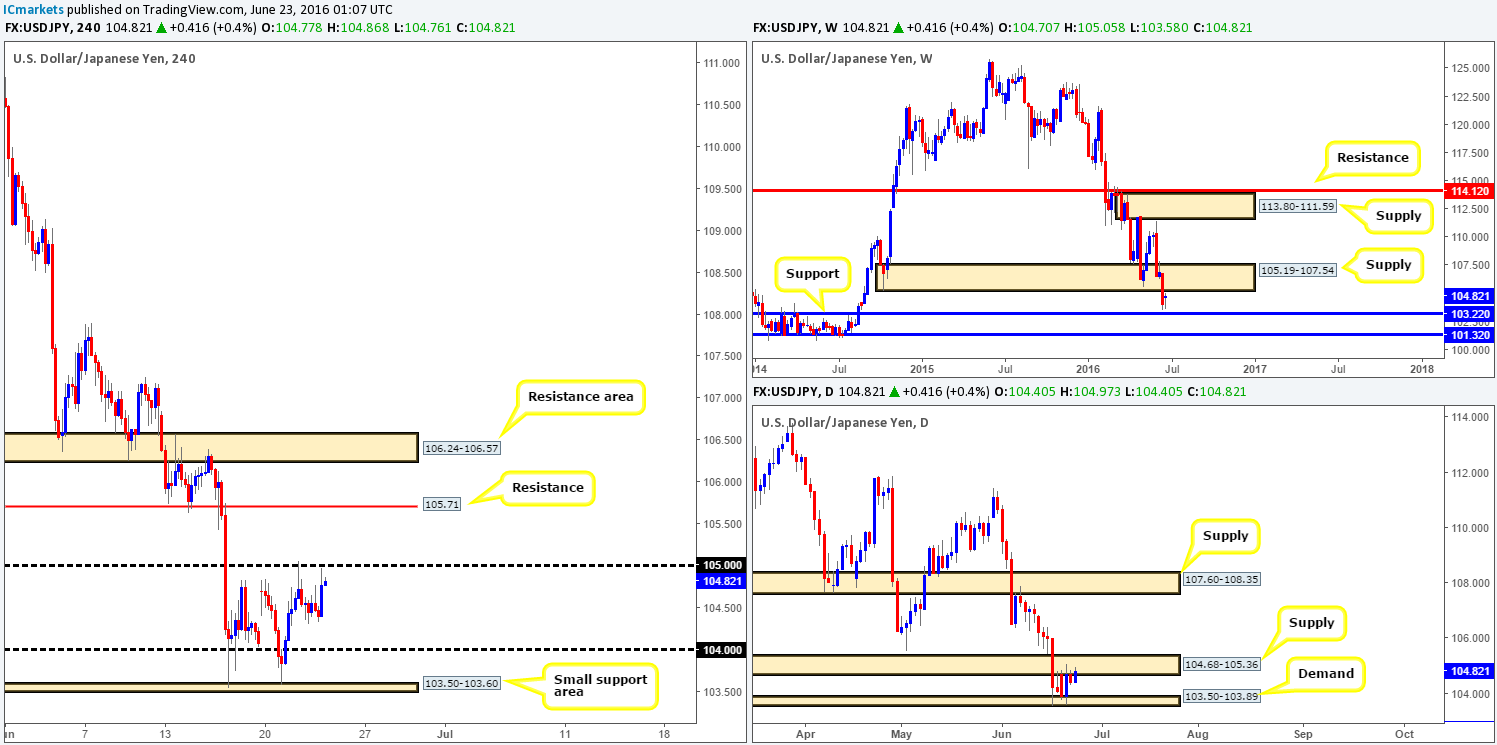
Task: Open the ICmarkets publisher link
Action: point(36,8)
